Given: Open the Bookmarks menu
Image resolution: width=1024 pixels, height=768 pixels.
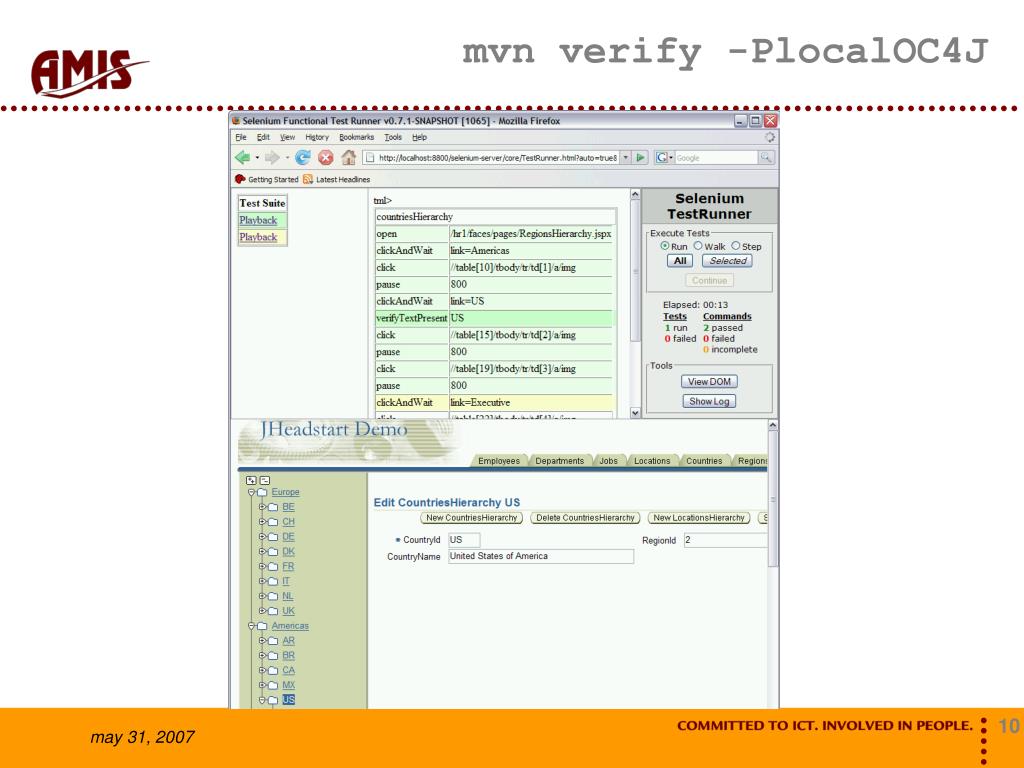Looking at the screenshot, I should coord(357,137).
